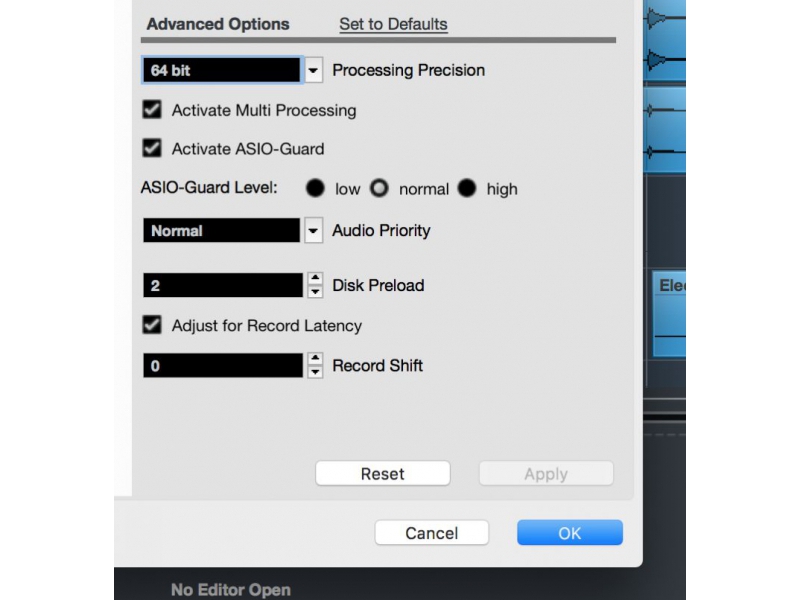Toggle Adjust for Record Latency checkbox
The image size is (800, 600).
(153, 325)
